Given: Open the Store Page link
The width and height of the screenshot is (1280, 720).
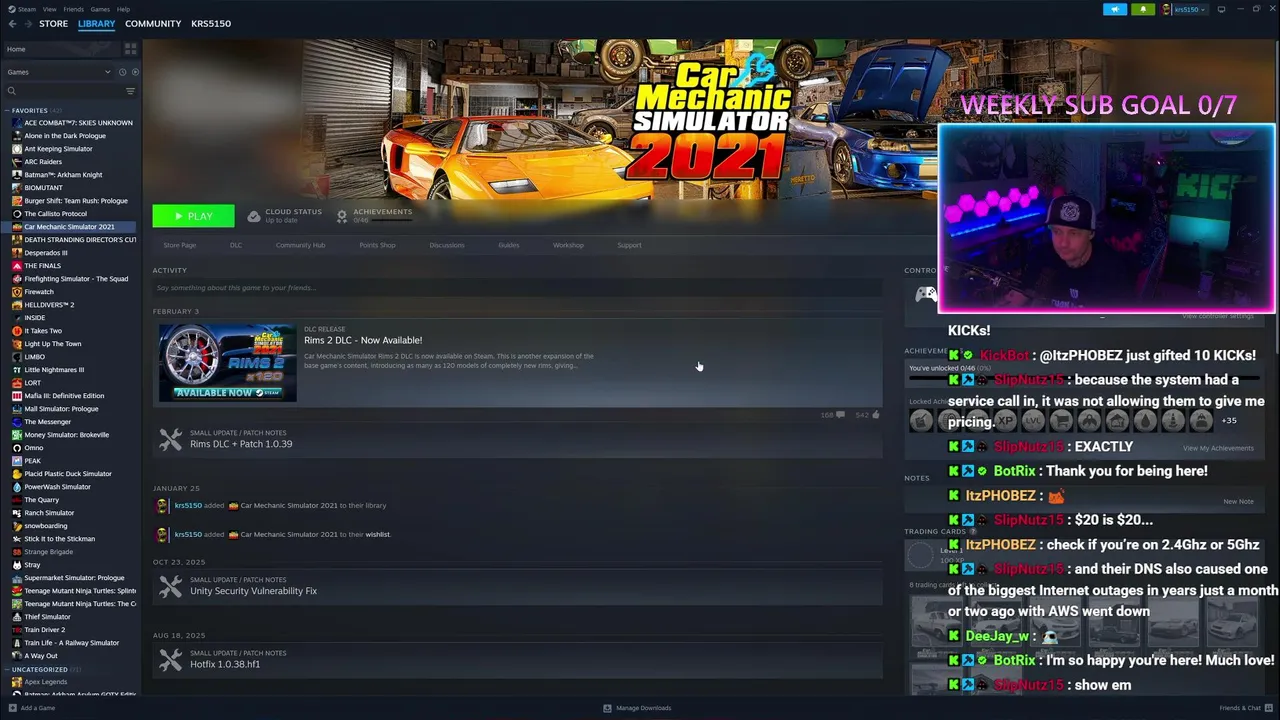Looking at the screenshot, I should pyautogui.click(x=180, y=245).
